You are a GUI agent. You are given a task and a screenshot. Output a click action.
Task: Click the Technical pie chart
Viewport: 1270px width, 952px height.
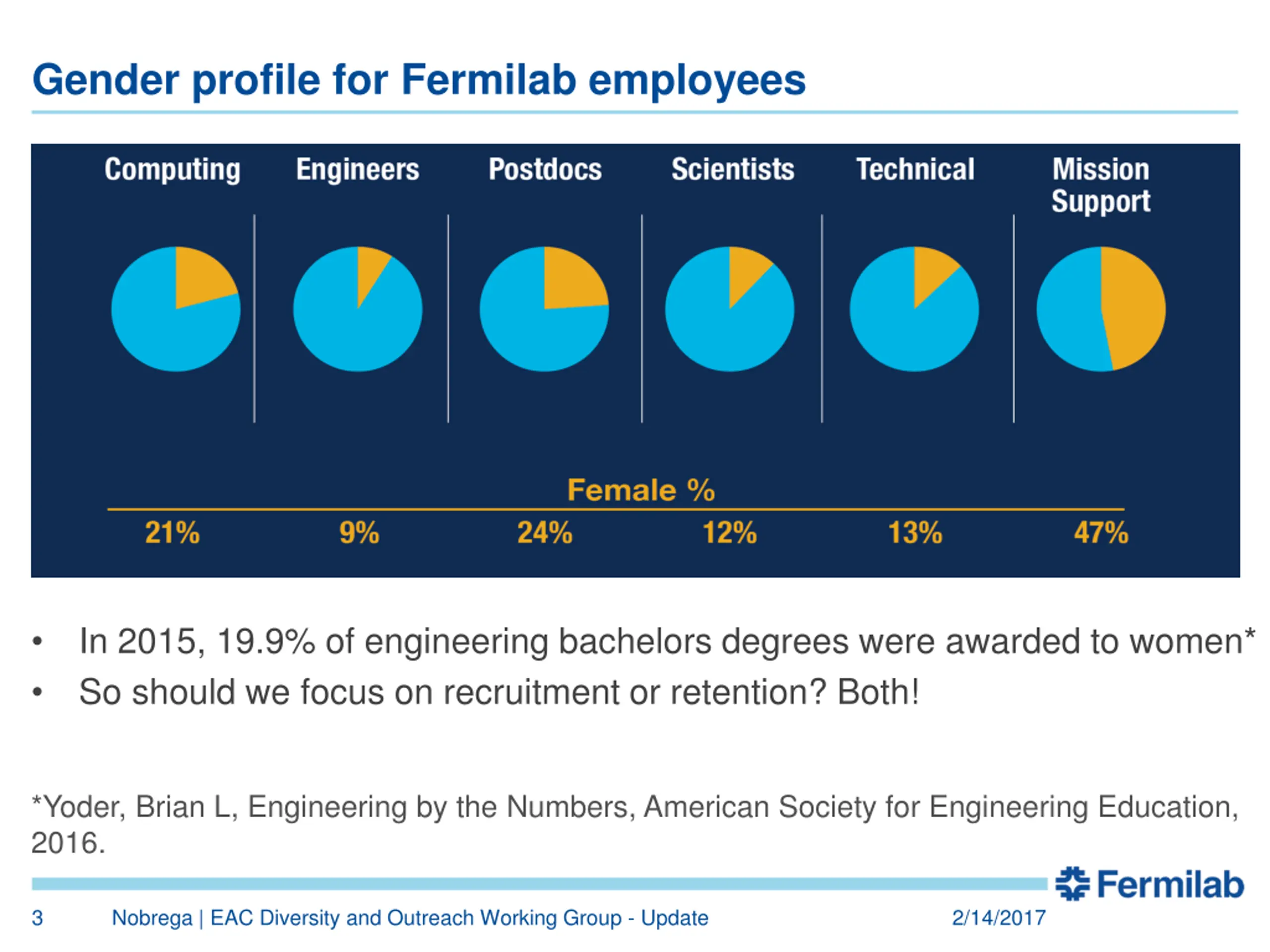click(915, 309)
